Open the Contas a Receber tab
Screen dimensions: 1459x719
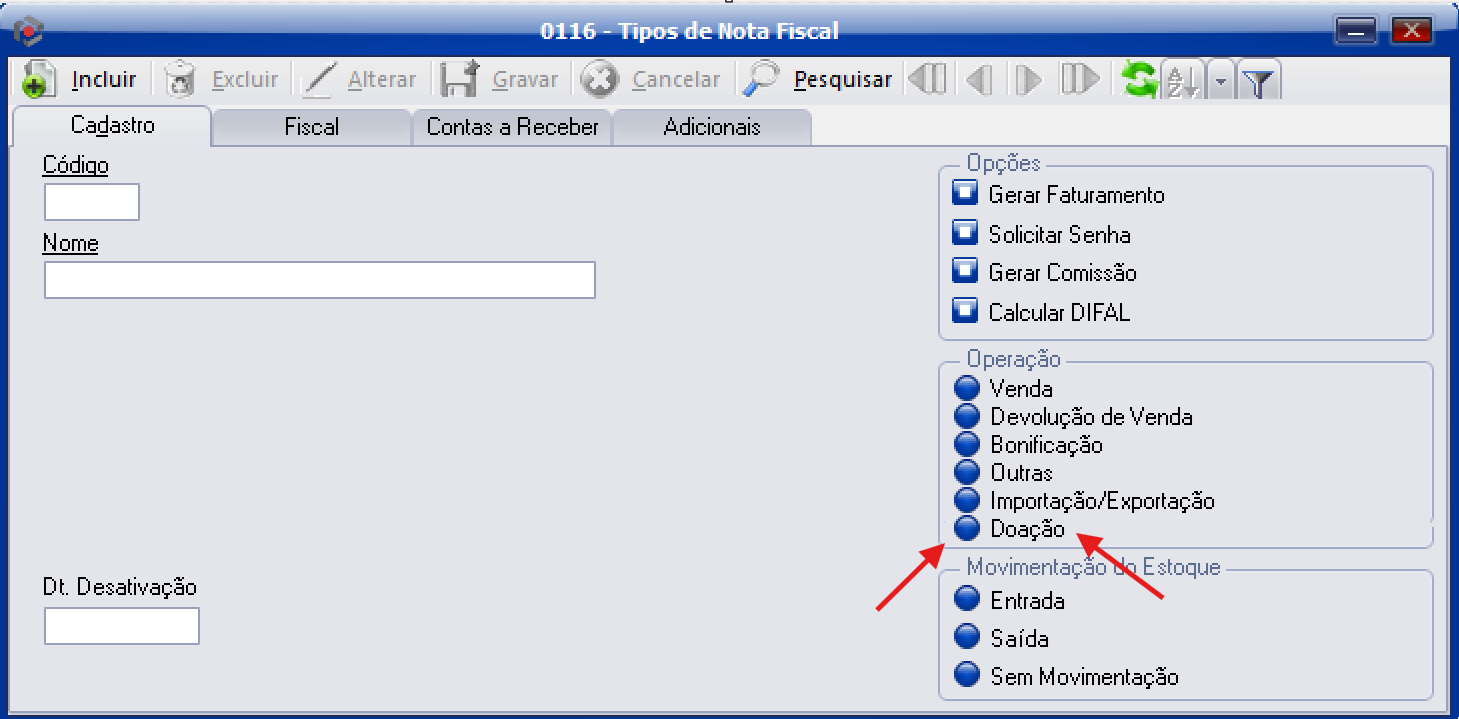[x=512, y=127]
